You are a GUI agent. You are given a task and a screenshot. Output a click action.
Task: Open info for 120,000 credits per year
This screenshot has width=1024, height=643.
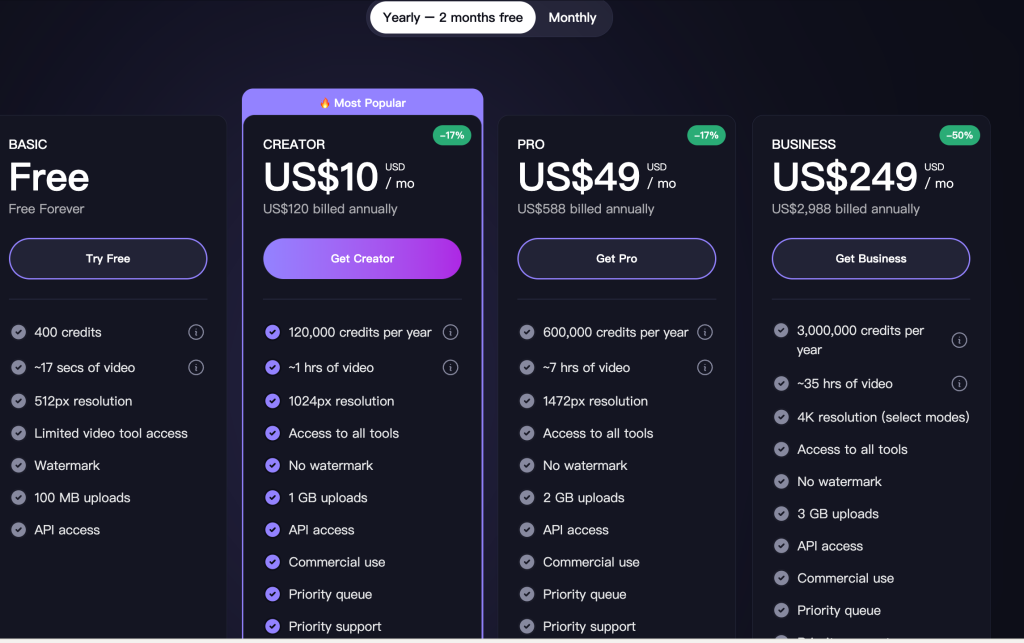point(450,331)
